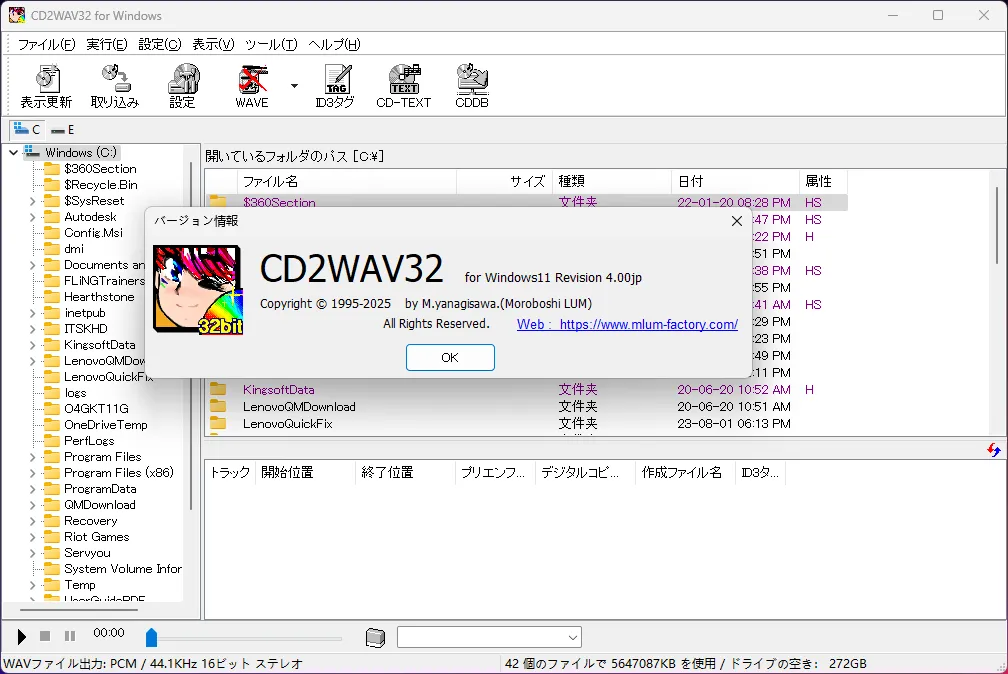
Task: Open the 設定(C) menu in the menu bar
Action: pos(160,44)
